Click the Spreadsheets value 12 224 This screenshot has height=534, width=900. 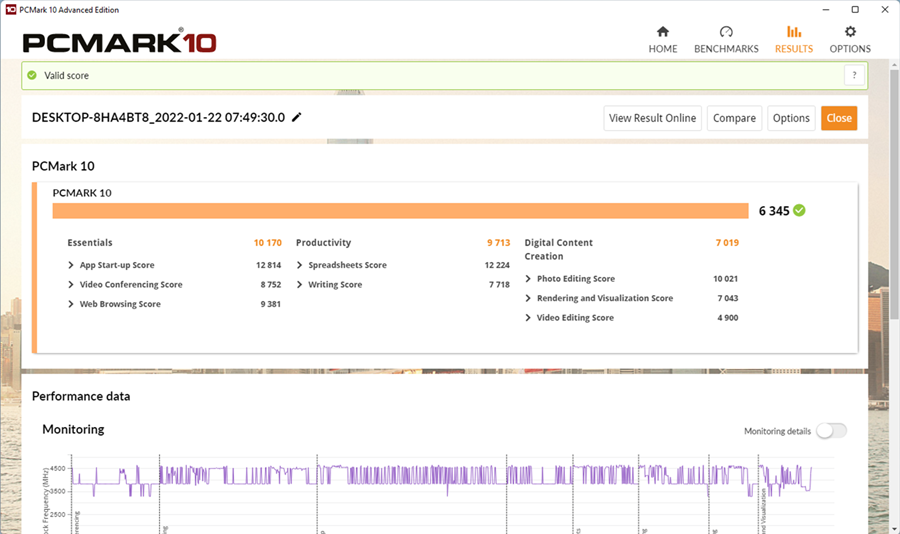coord(497,265)
